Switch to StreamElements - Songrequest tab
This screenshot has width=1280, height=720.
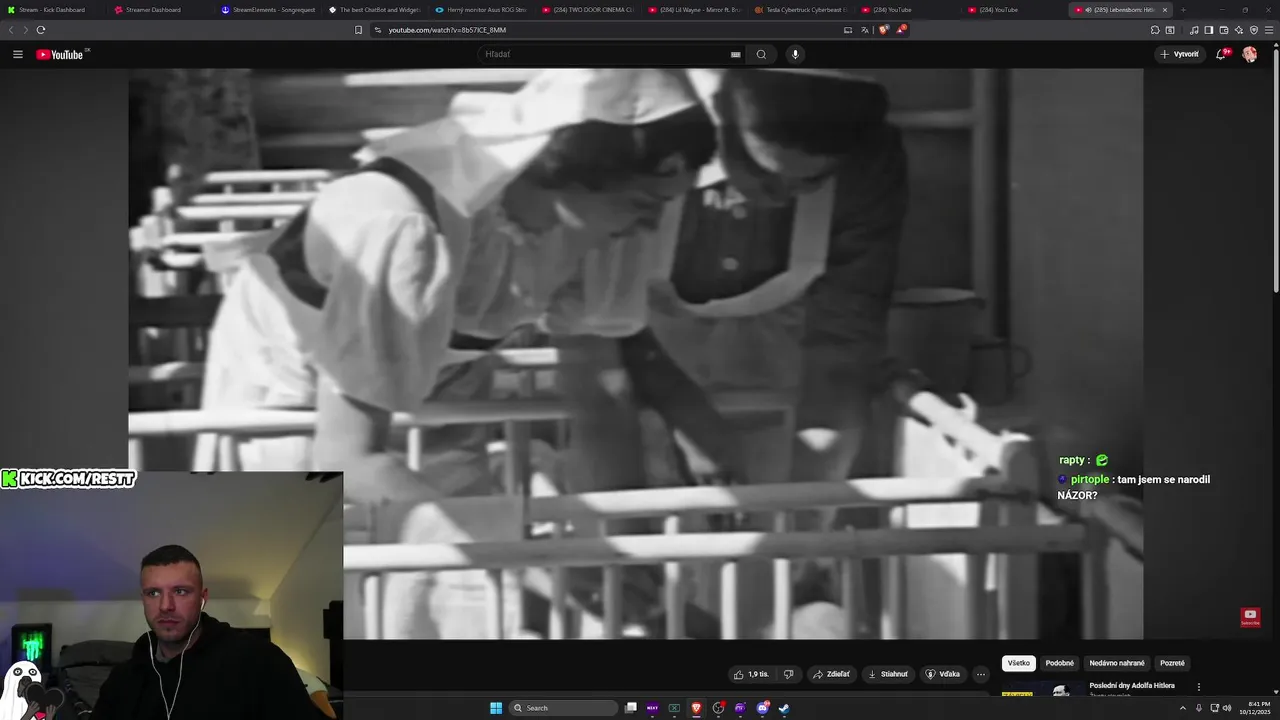(x=267, y=10)
